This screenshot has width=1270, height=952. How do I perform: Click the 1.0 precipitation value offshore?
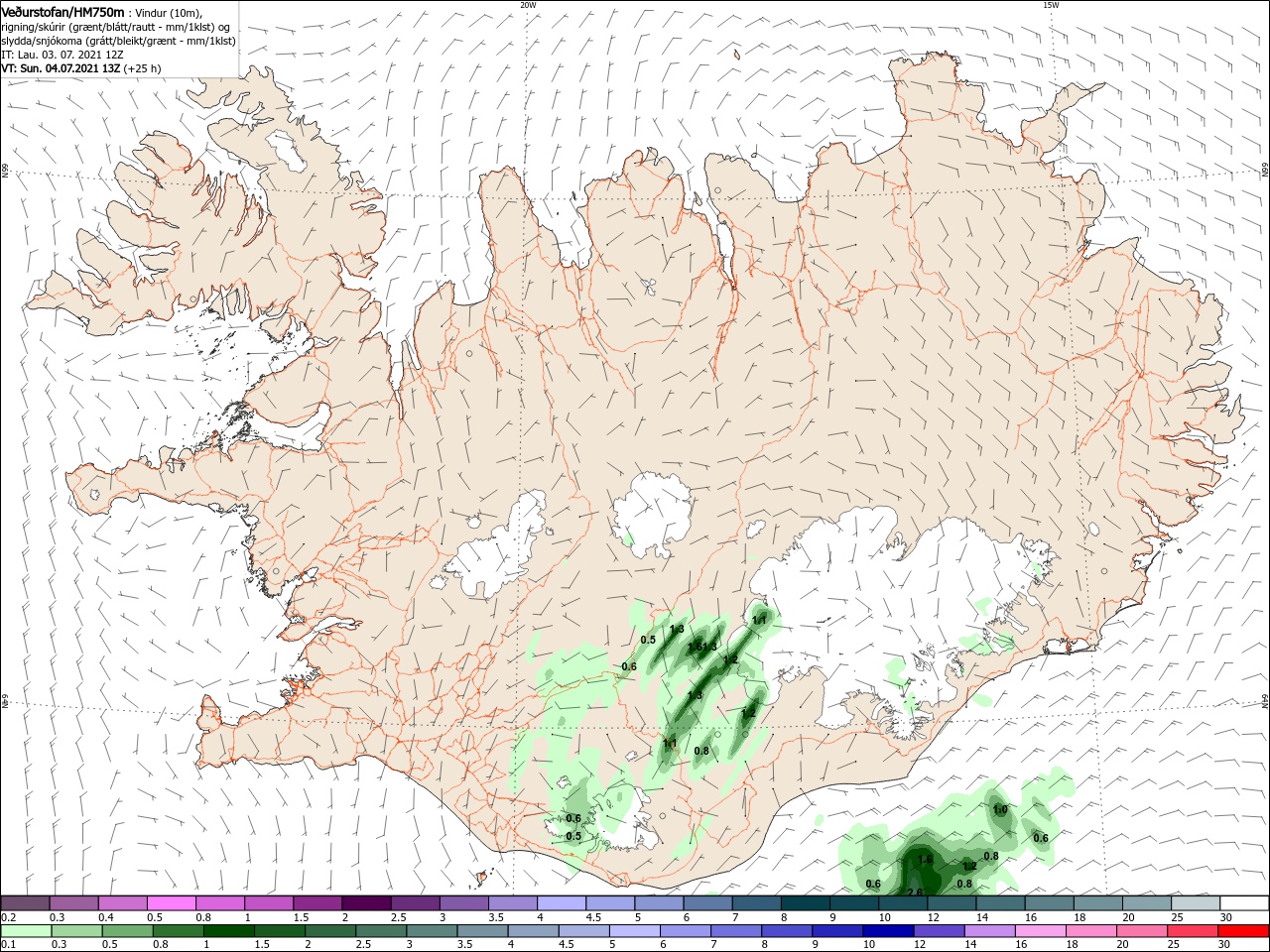click(1000, 810)
